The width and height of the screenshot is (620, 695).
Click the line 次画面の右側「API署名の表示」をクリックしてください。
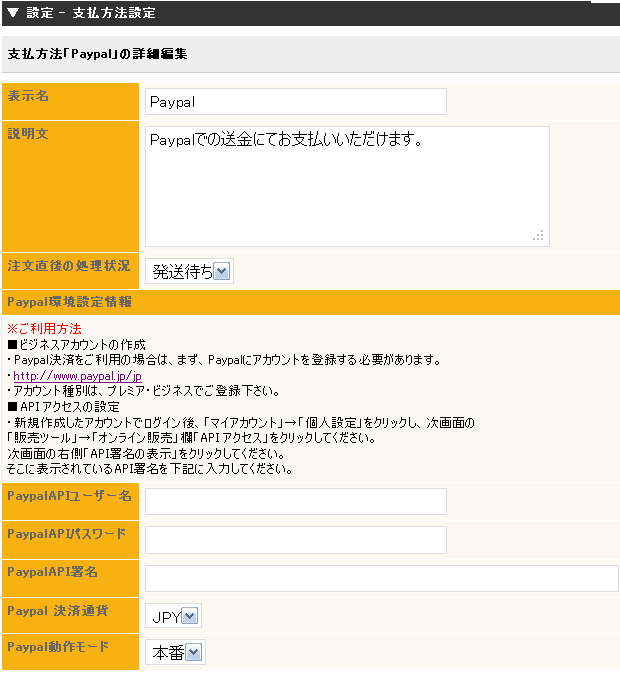tap(146, 454)
